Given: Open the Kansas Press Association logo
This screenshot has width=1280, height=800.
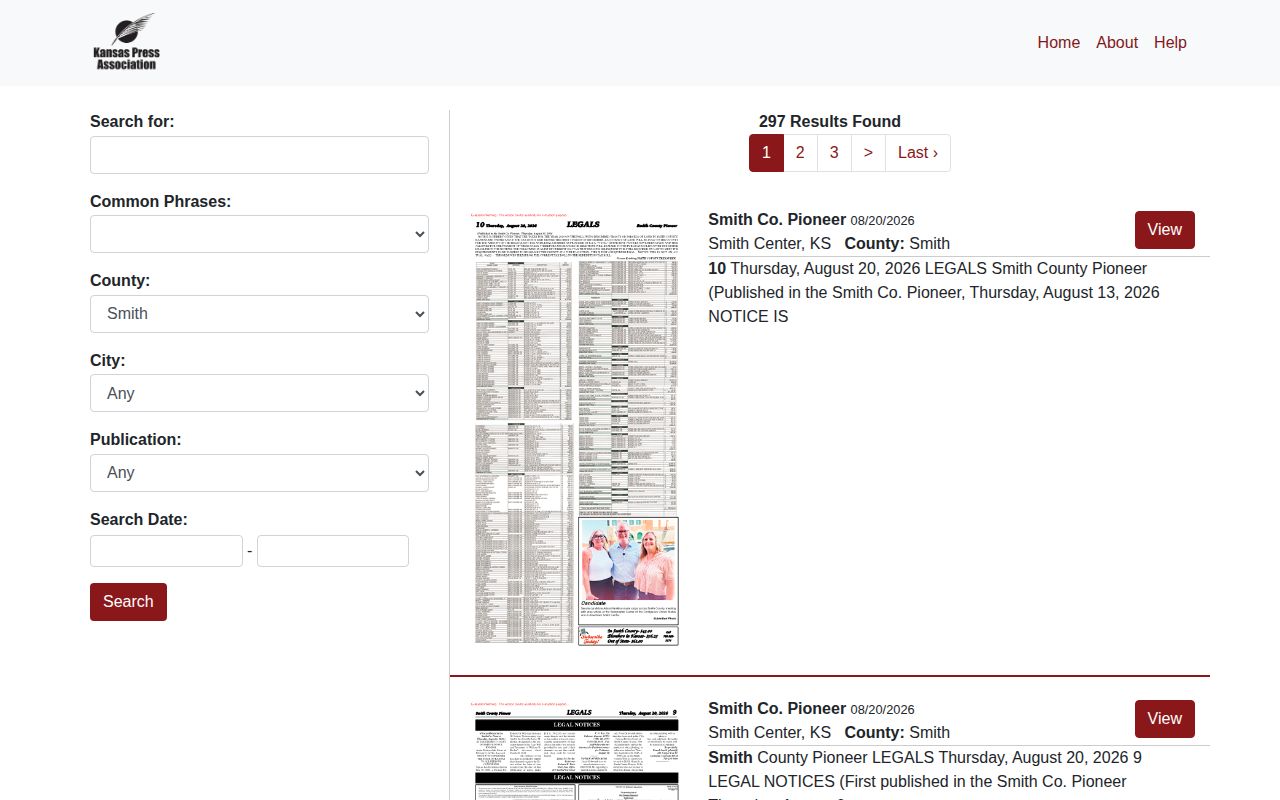Looking at the screenshot, I should click(x=126, y=42).
